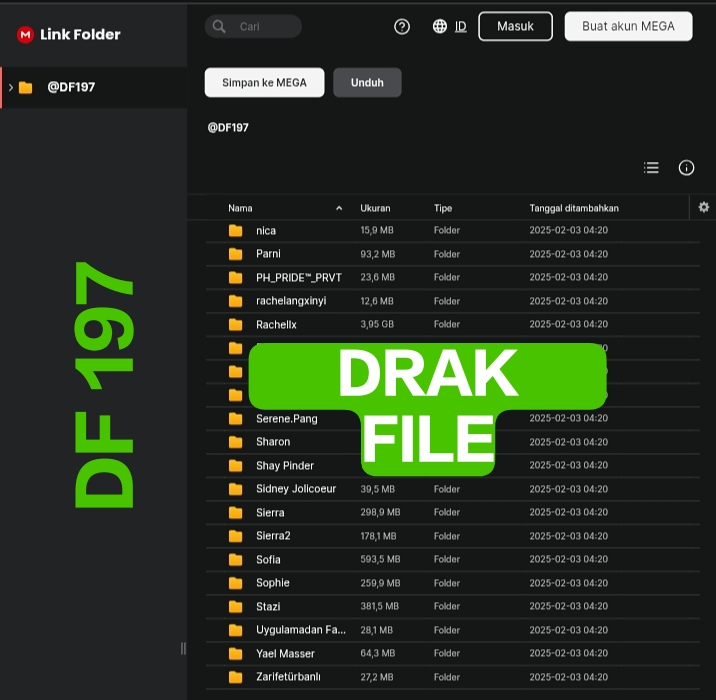
Task: Click the search magnifier icon
Action: (219, 26)
